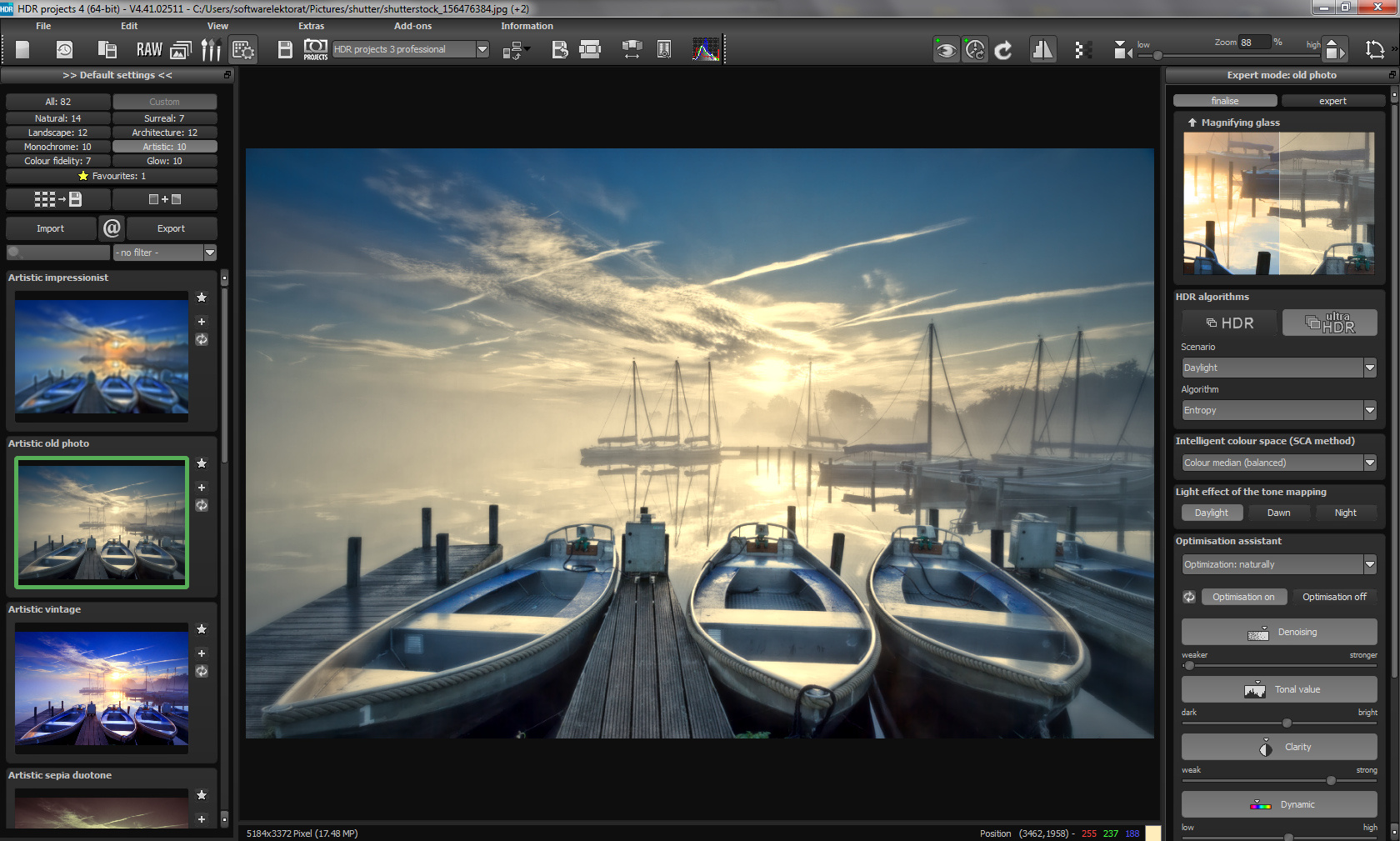Click the Denoising button
The width and height of the screenshot is (1400, 841).
[1279, 632]
